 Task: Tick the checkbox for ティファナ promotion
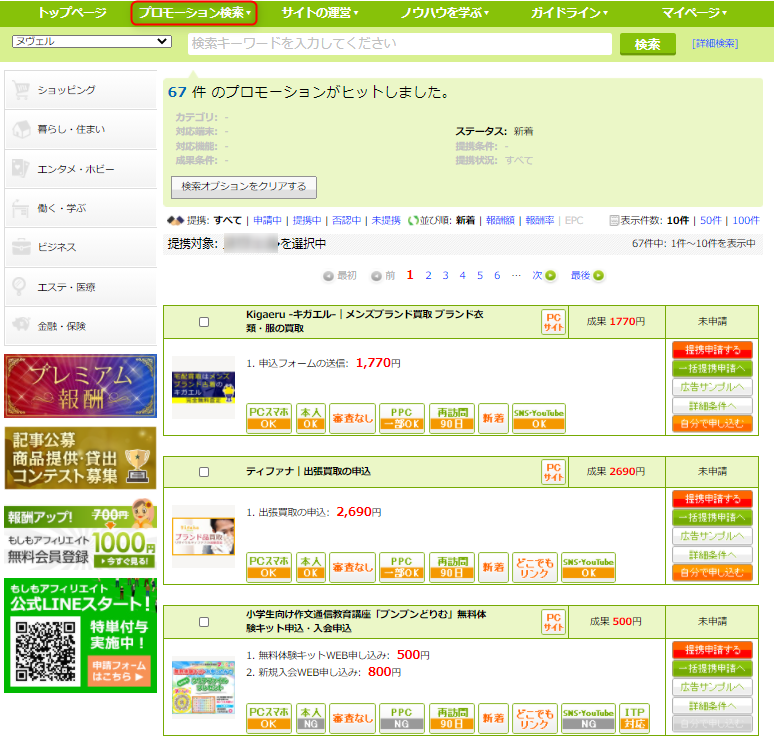204,472
